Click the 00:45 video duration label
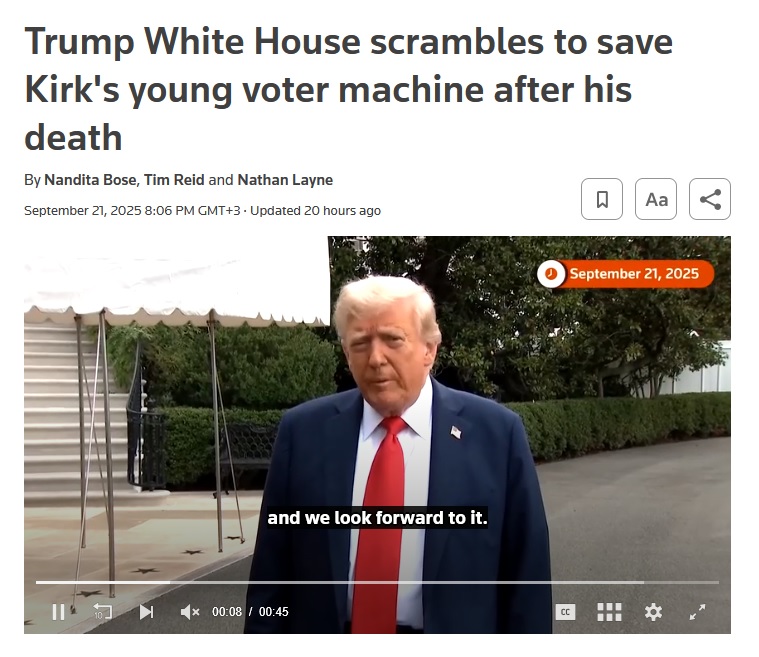759x657 pixels. pos(273,612)
